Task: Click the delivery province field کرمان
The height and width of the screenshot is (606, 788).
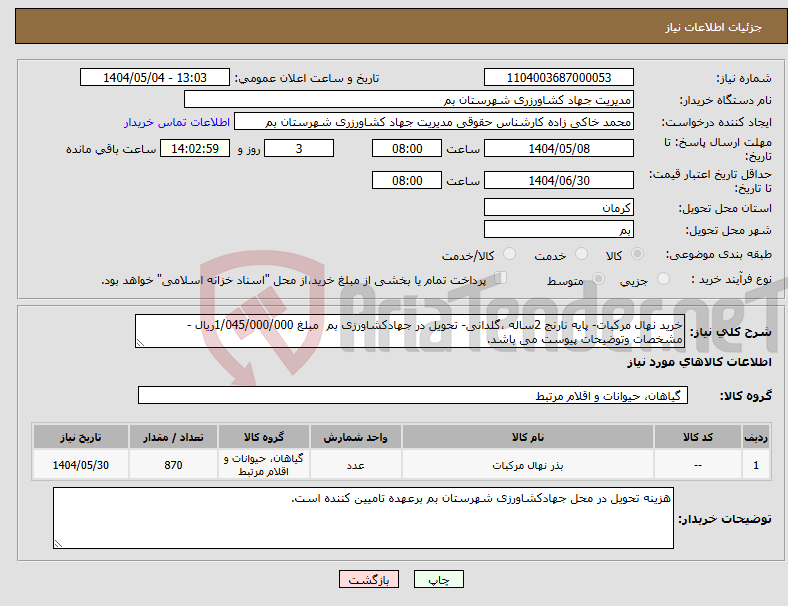Action: pyautogui.click(x=559, y=207)
